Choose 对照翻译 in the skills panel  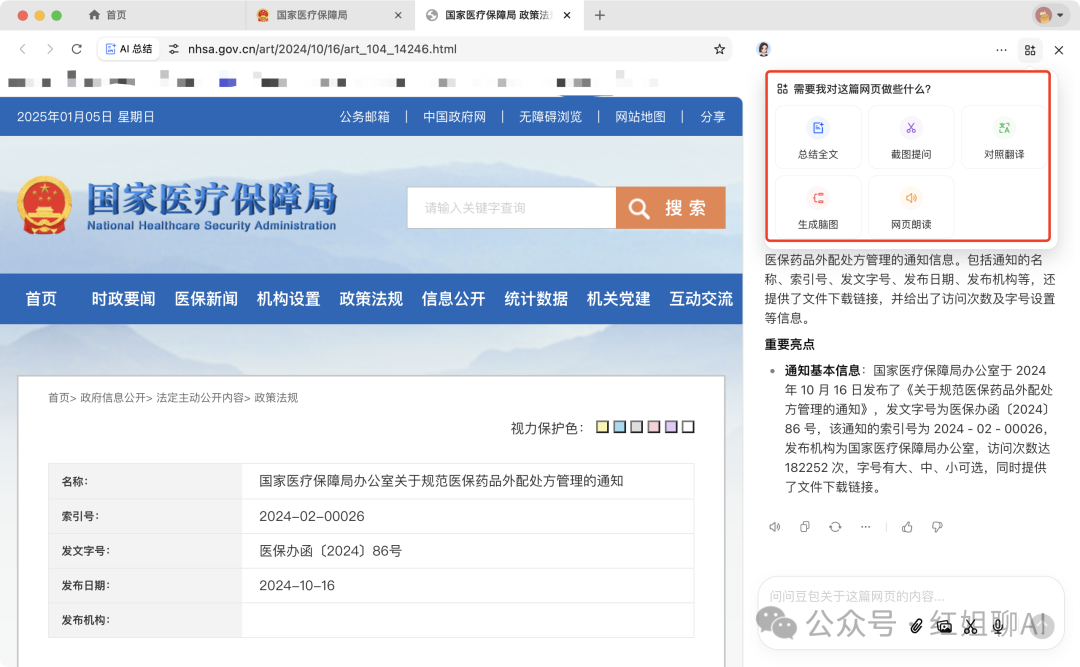1004,137
